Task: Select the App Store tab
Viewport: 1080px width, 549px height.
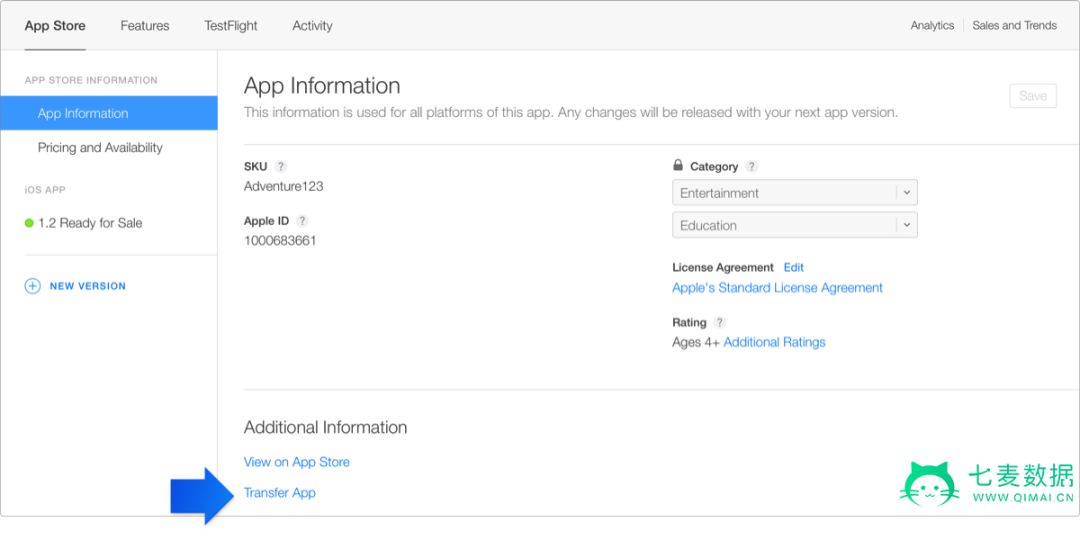Action: tap(55, 26)
